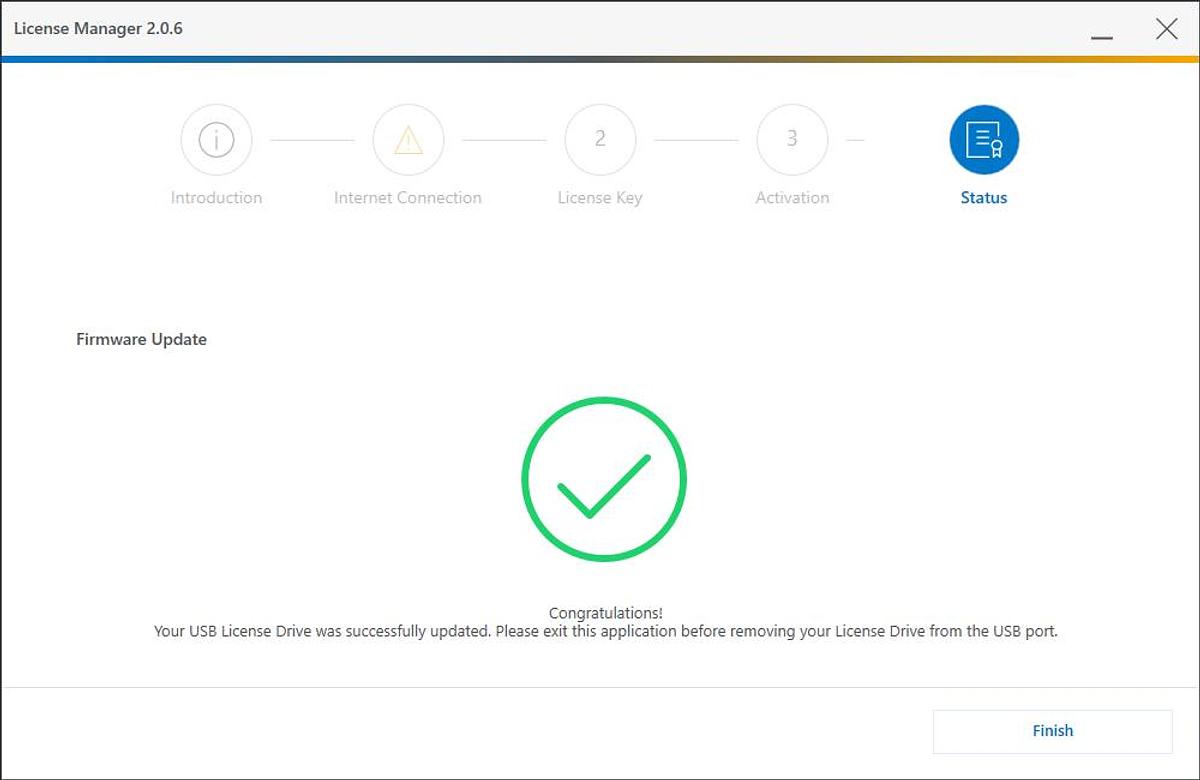Click the Firmware Update heading
The image size is (1200, 780).
tap(141, 339)
